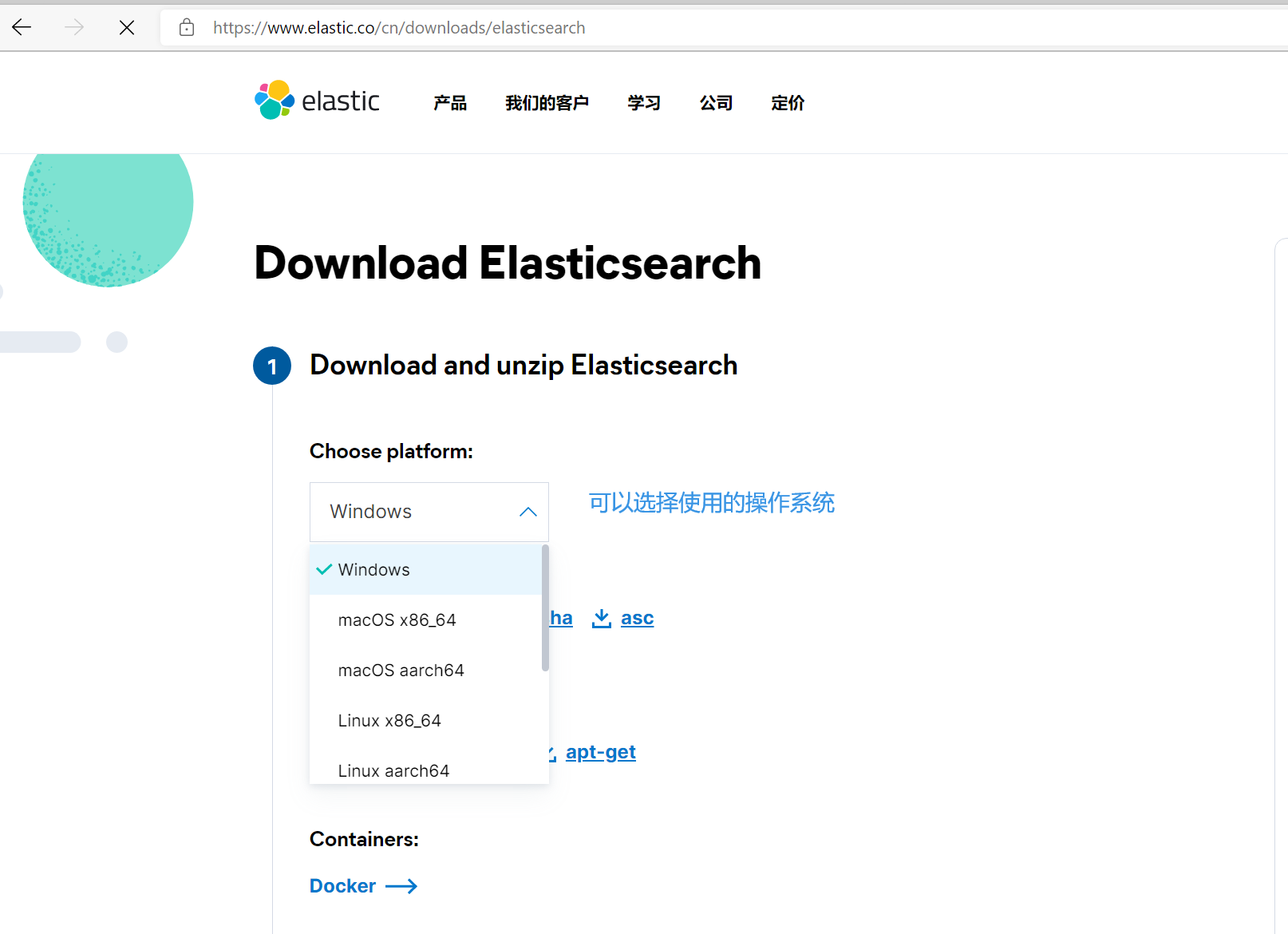Click the asc download link
Screen dimensions: 1288x934
point(637,618)
